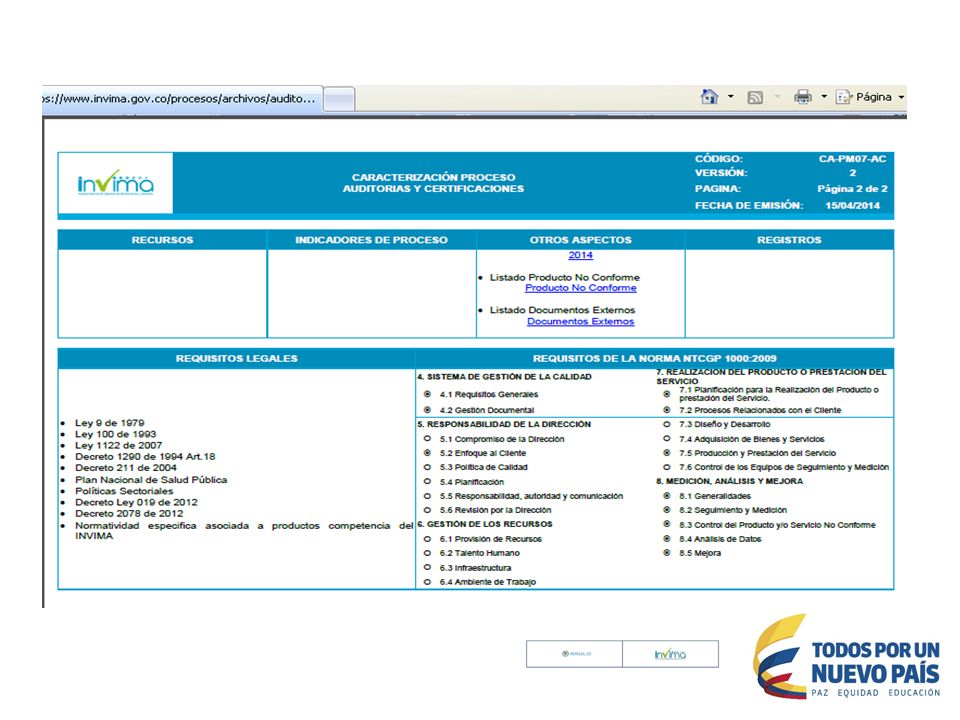Click the REQUISITOS LEGALES header
Viewport: 960px width, 720px height.
(236, 358)
